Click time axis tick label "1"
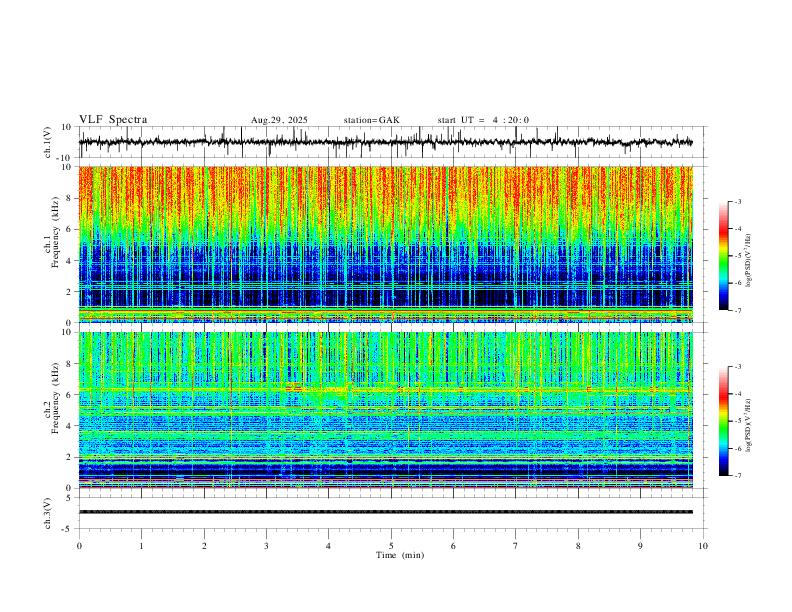The height and width of the screenshot is (612, 792). pyautogui.click(x=141, y=546)
